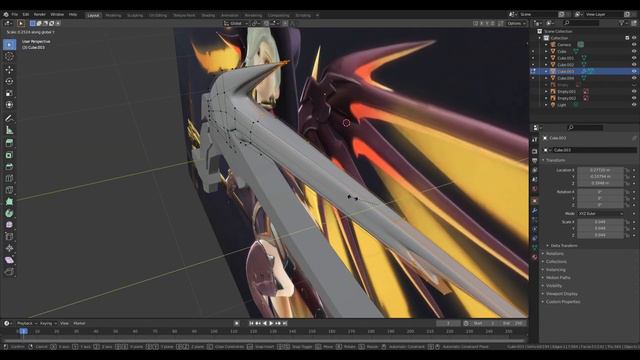This screenshot has height=360, width=640.
Task: Activate the 3D Cursor tool
Action: (x=9, y=56)
